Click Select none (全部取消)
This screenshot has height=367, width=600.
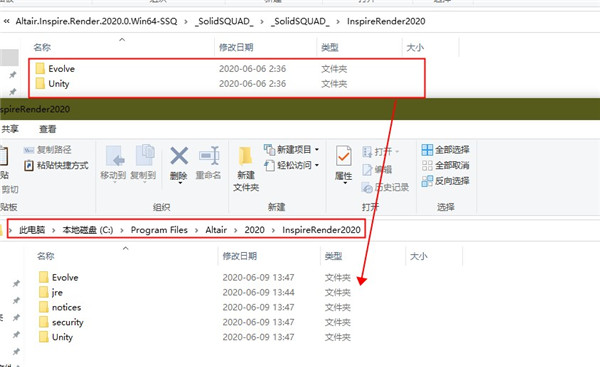(445, 165)
